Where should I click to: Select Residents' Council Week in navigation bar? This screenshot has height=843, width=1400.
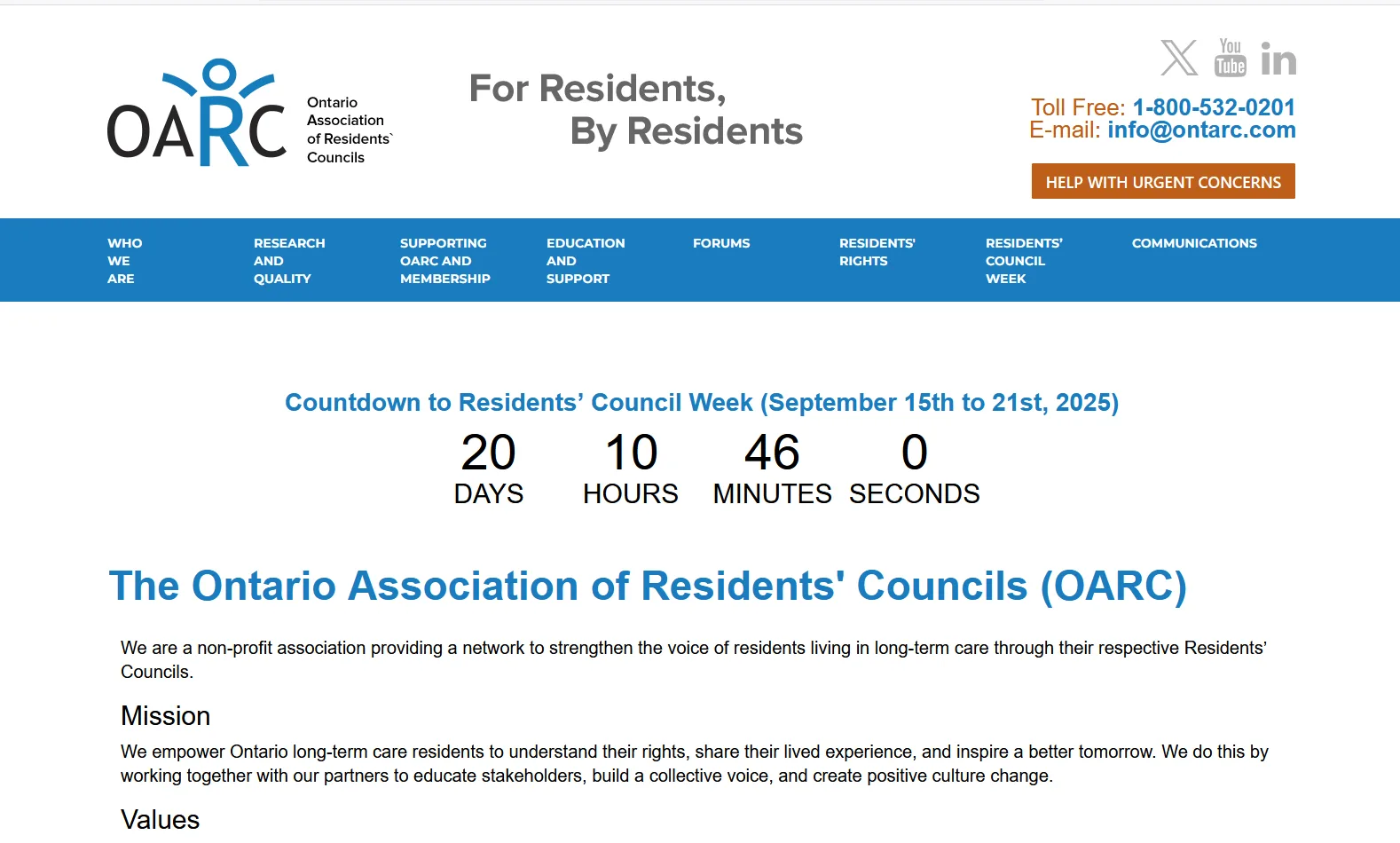click(x=1023, y=261)
